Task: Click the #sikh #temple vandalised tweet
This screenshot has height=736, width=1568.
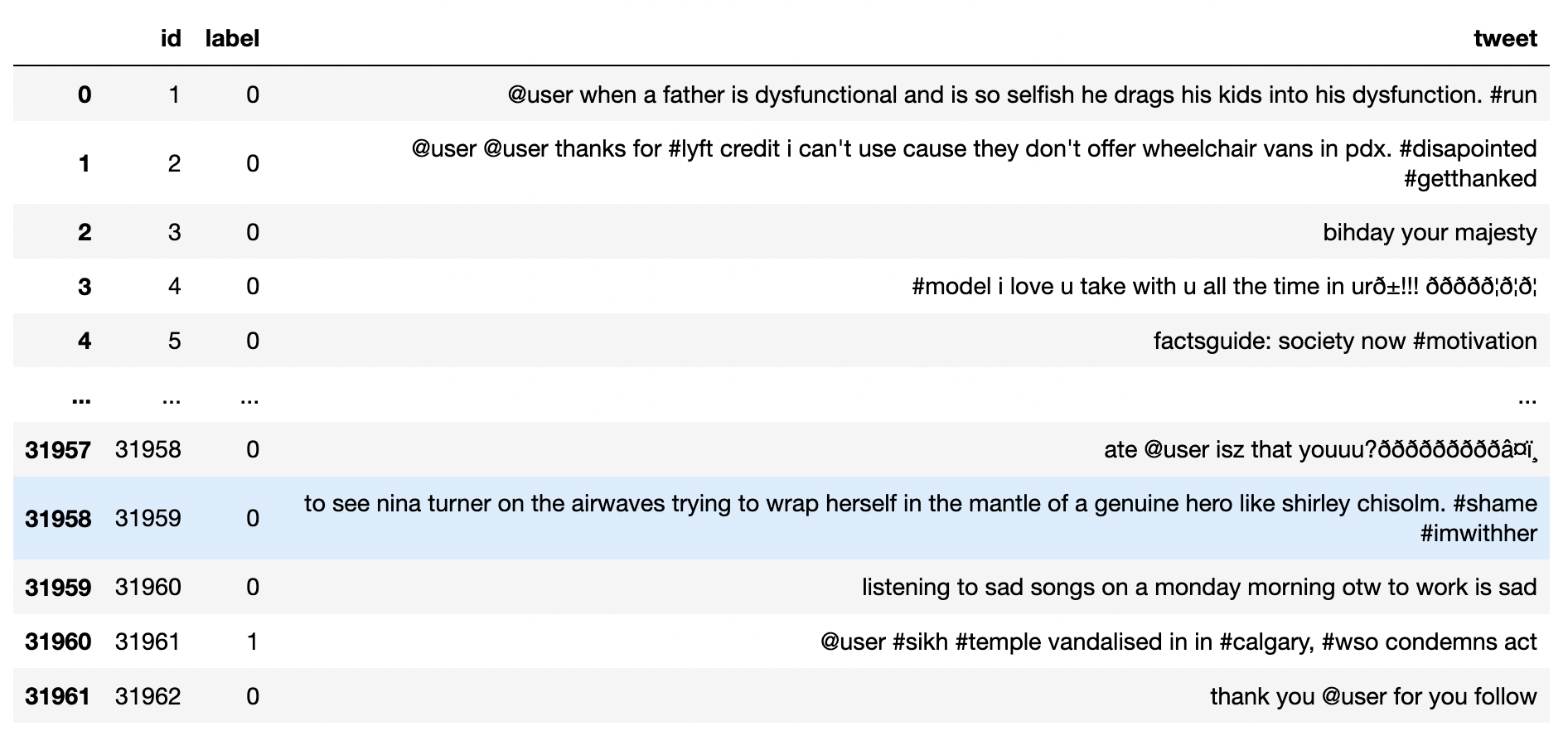Action: click(1178, 642)
